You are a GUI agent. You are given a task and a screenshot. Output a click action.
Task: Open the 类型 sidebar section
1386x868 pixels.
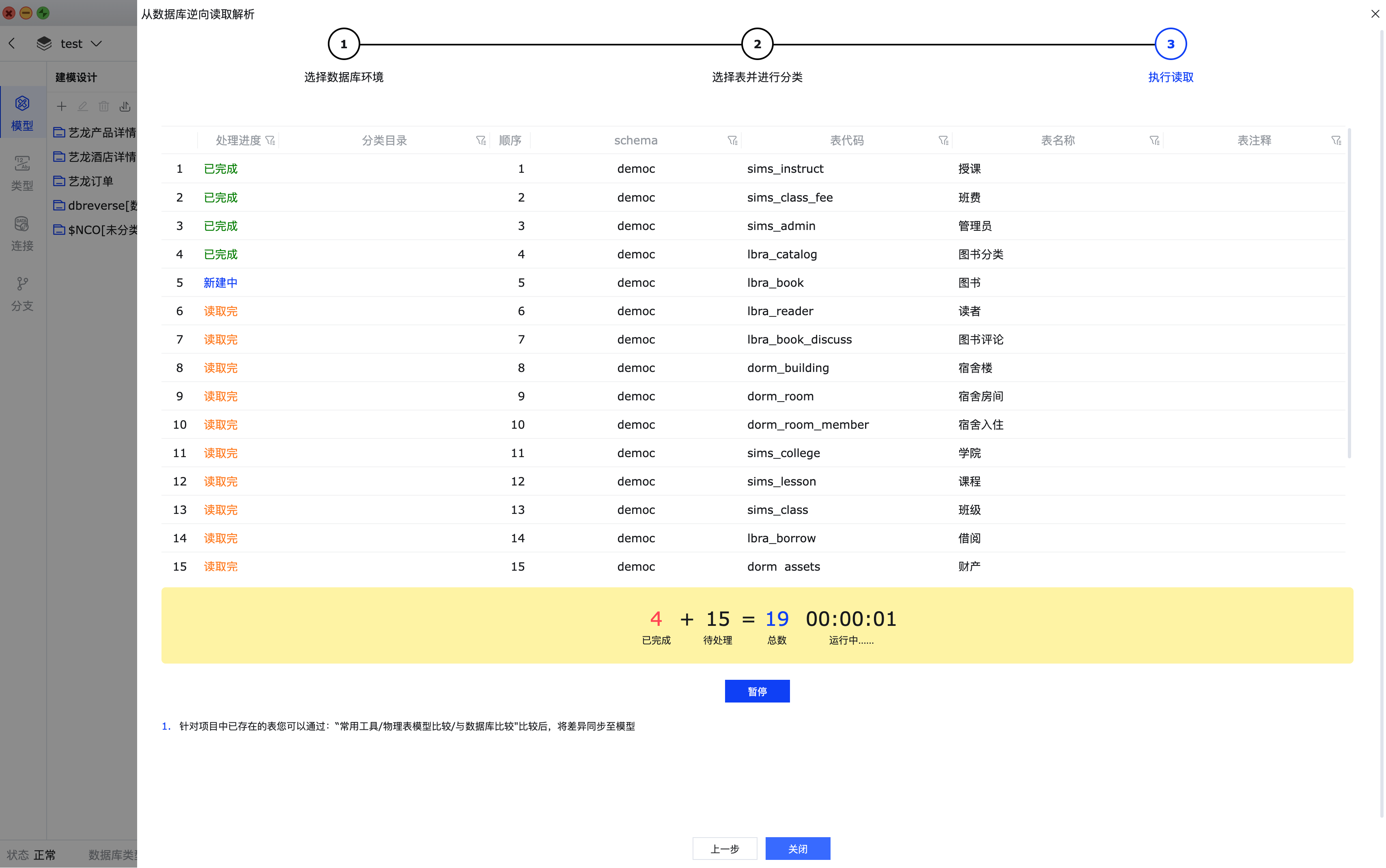point(22,173)
